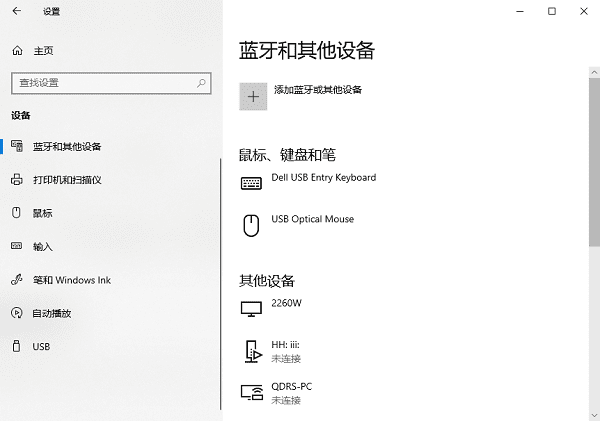
Task: Click the USB sidebar icon
Action: [16, 346]
